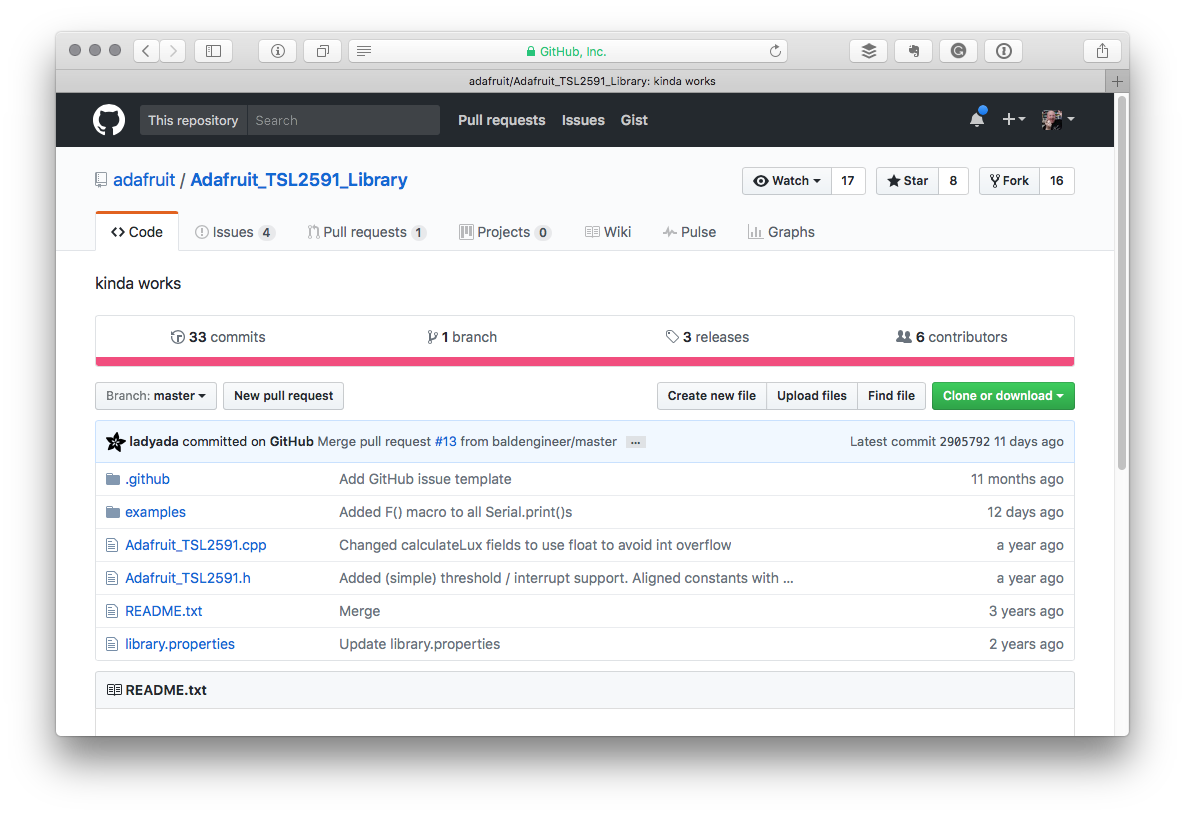Switch to the Issues tab with 4

234,232
